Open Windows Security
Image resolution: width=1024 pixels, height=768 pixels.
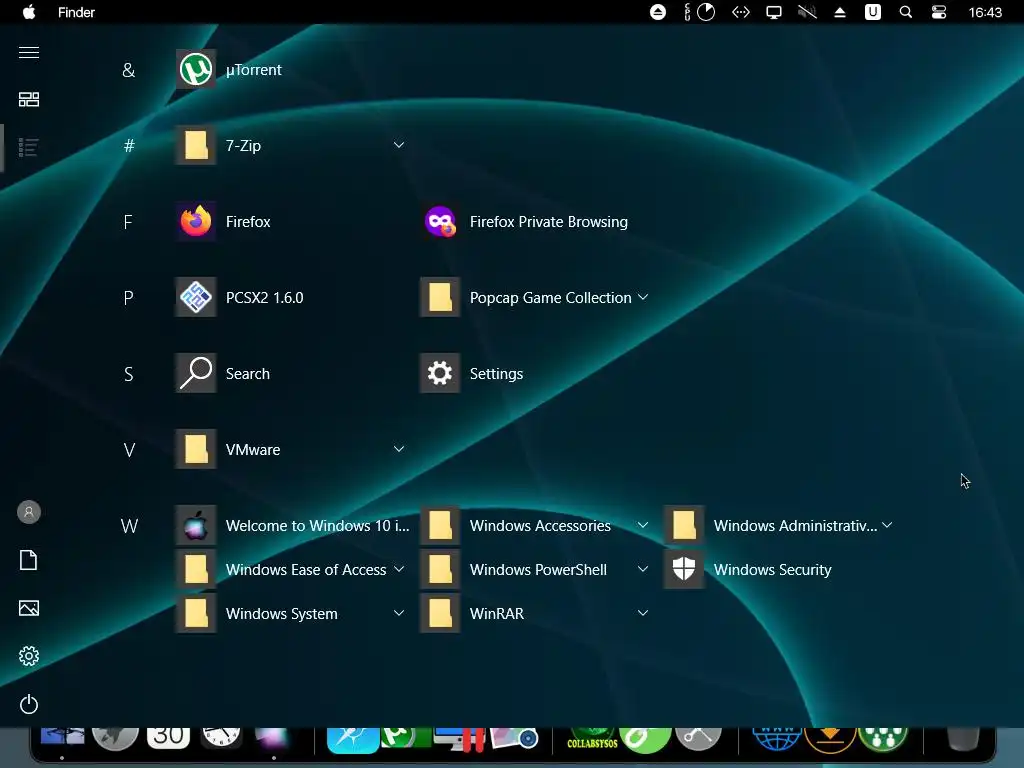click(x=748, y=569)
